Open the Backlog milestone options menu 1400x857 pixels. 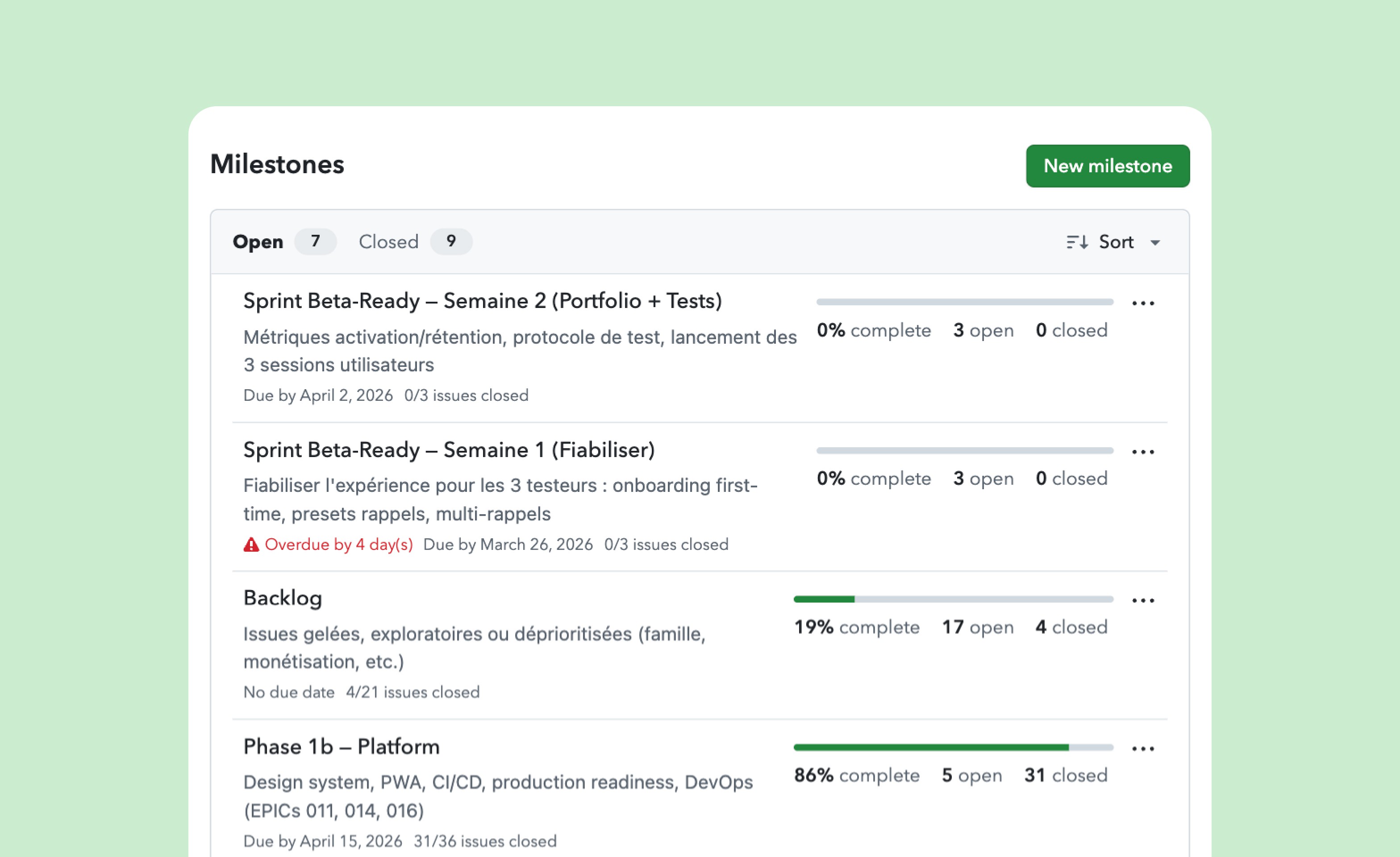pos(1142,600)
